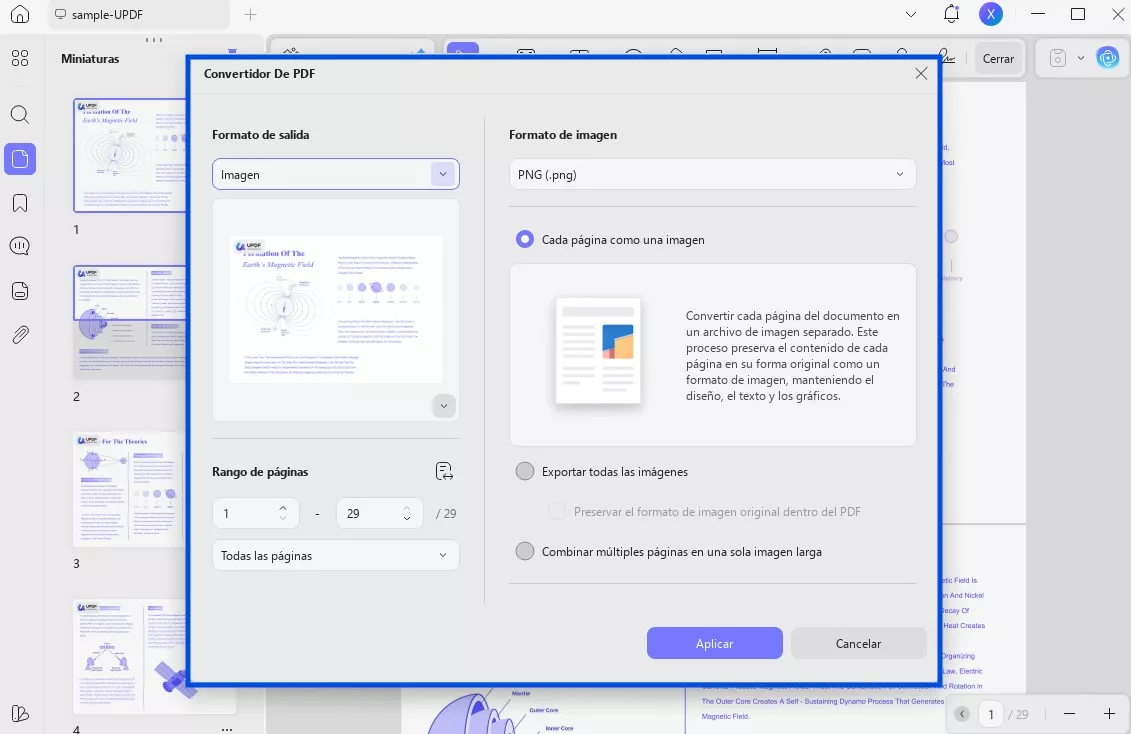The width and height of the screenshot is (1131, 734).
Task: Click the current page number field at bottom
Action: pos(991,714)
